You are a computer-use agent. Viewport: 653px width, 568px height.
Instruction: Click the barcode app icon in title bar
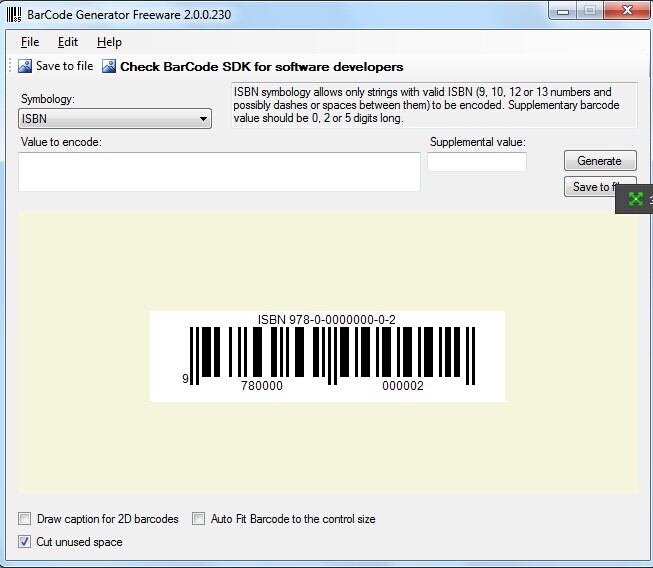[14, 15]
